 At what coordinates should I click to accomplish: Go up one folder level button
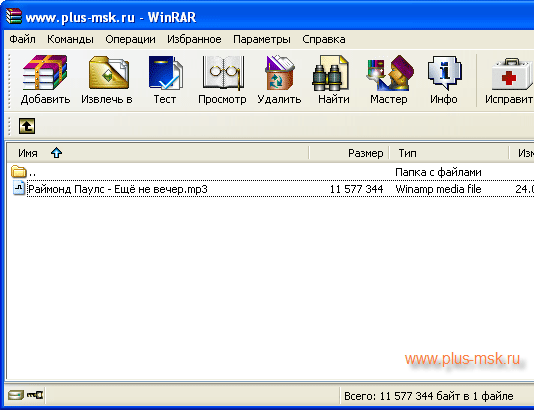(27, 126)
